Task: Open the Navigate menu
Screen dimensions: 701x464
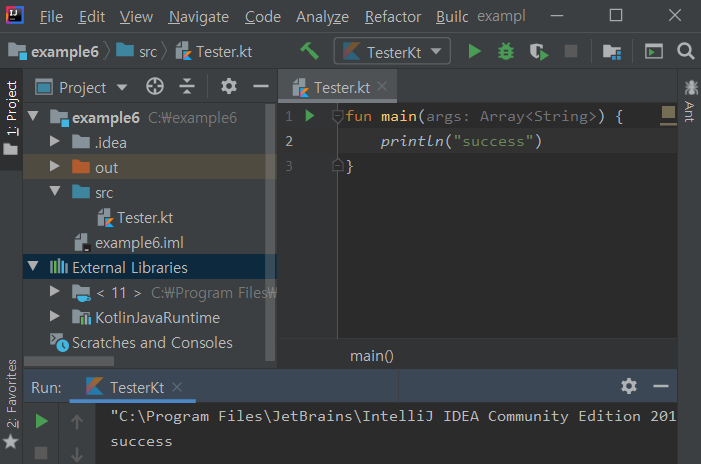Action: click(x=199, y=17)
